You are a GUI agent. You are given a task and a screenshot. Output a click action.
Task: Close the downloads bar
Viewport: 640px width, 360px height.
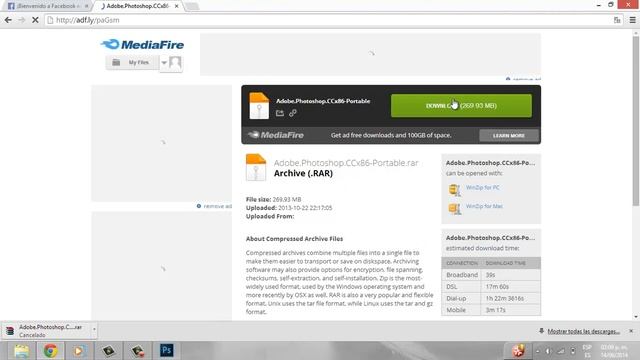631,331
